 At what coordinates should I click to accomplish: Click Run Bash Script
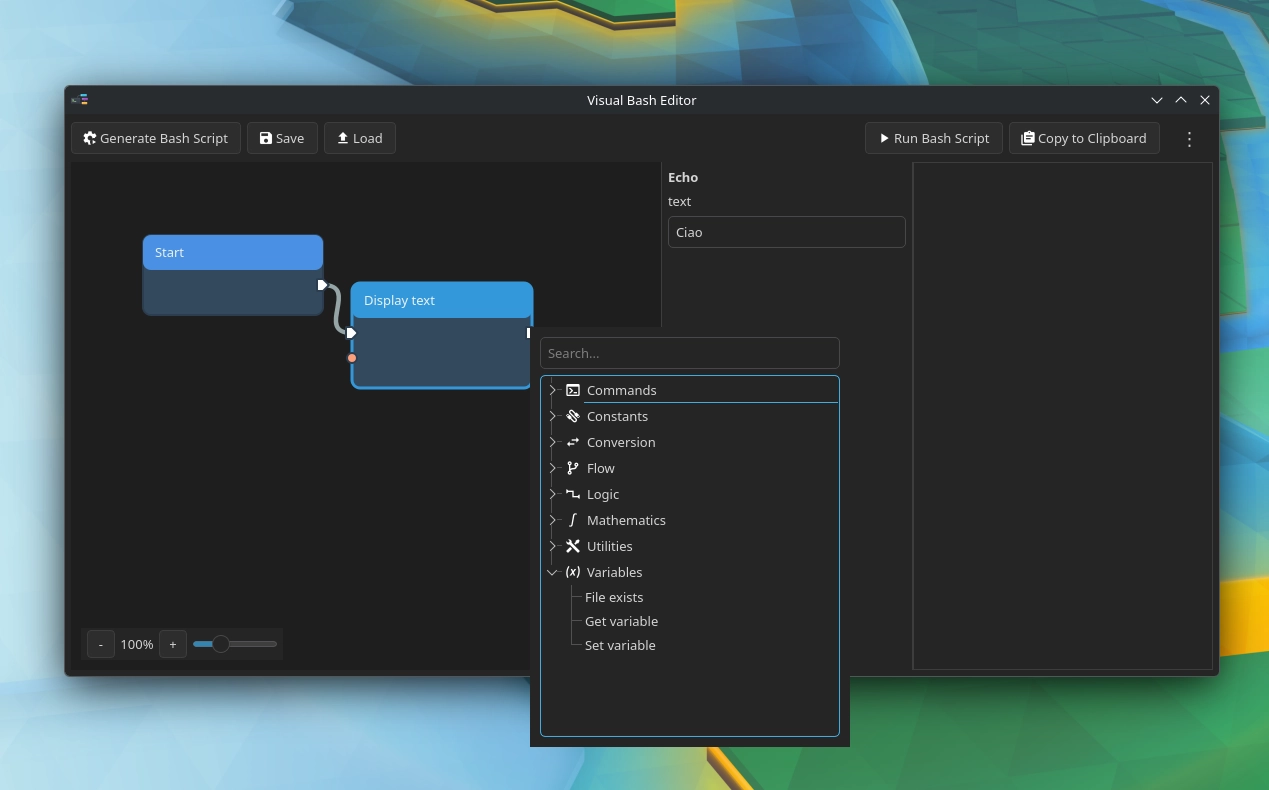pyautogui.click(x=934, y=139)
